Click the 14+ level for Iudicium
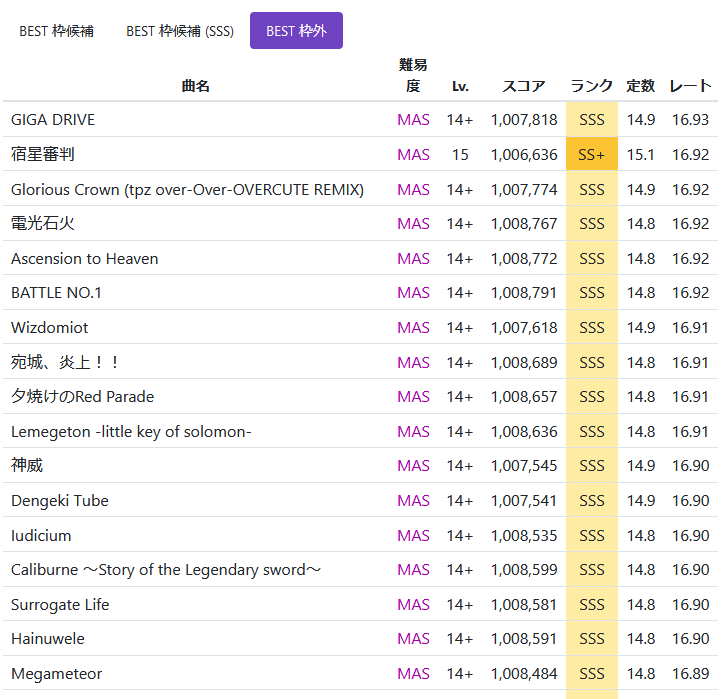Viewport: 722px width, 699px height. [x=460, y=536]
